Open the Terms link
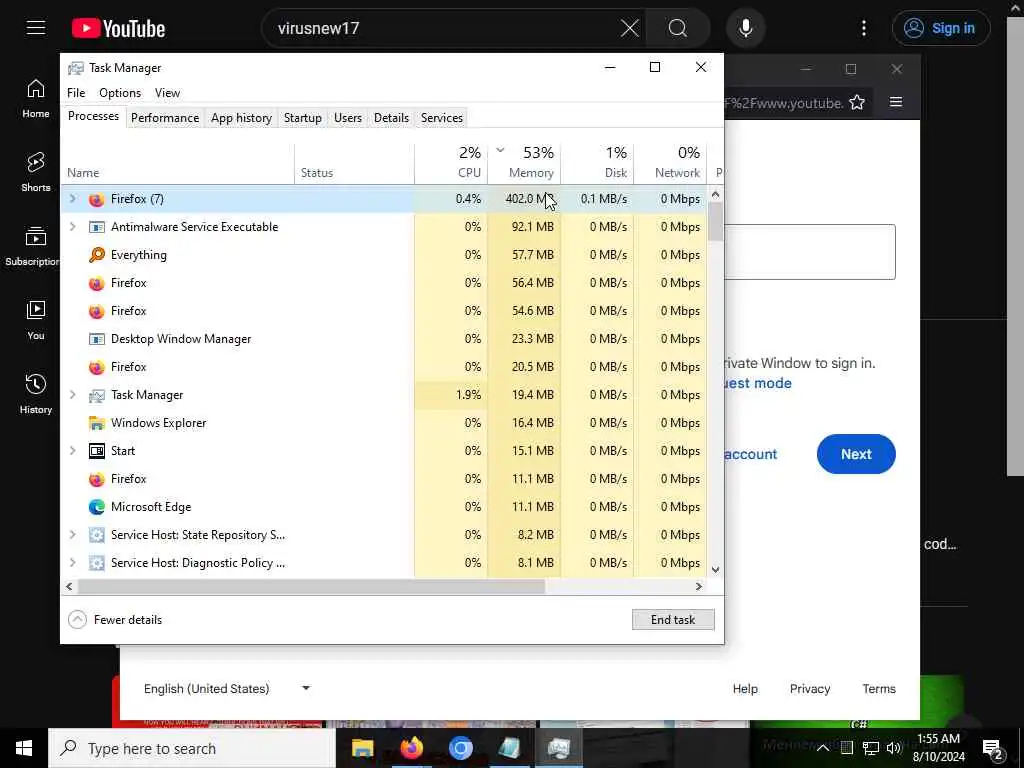 (878, 688)
